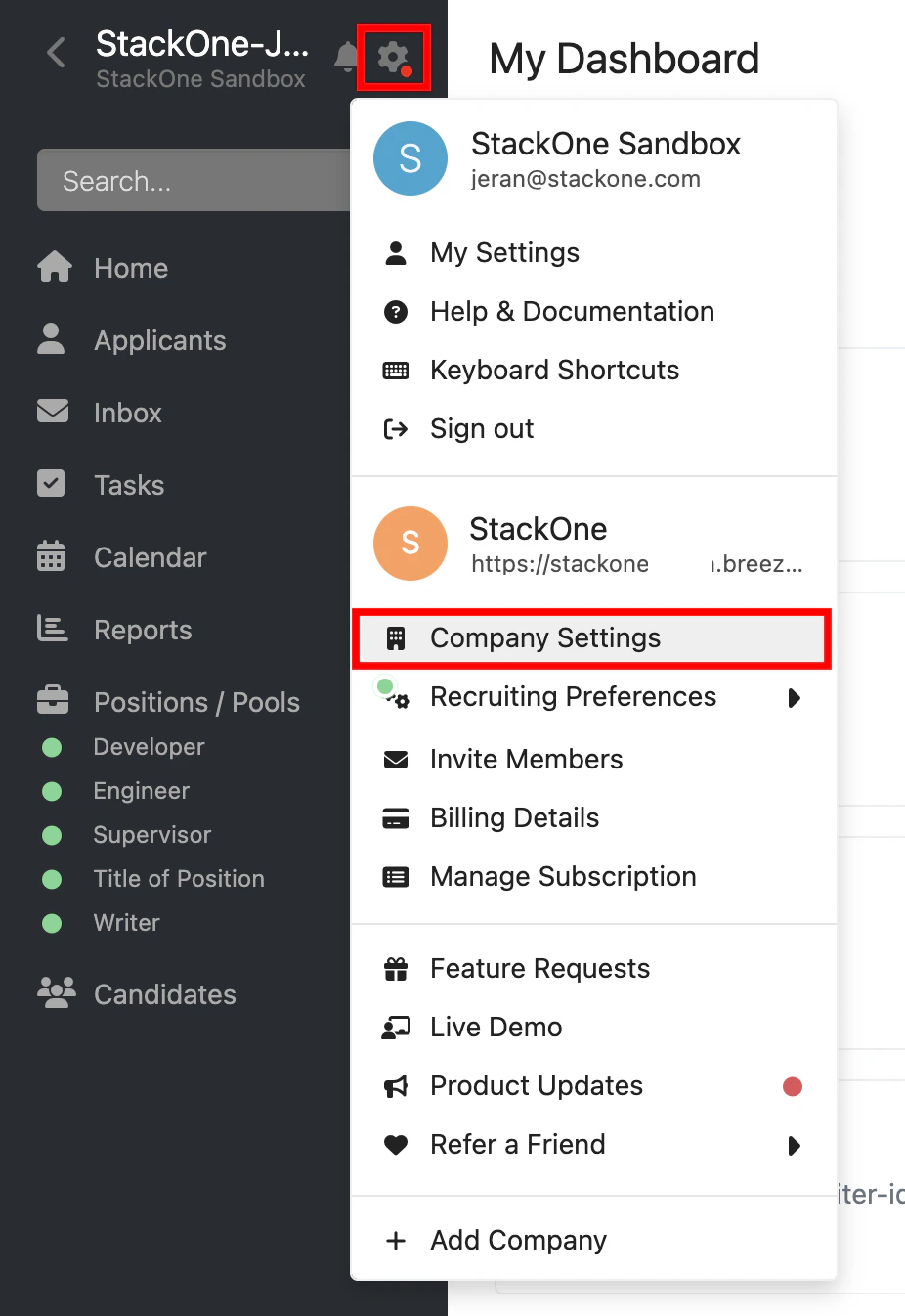Open the settings gear icon
This screenshot has height=1316, width=905.
point(393,59)
